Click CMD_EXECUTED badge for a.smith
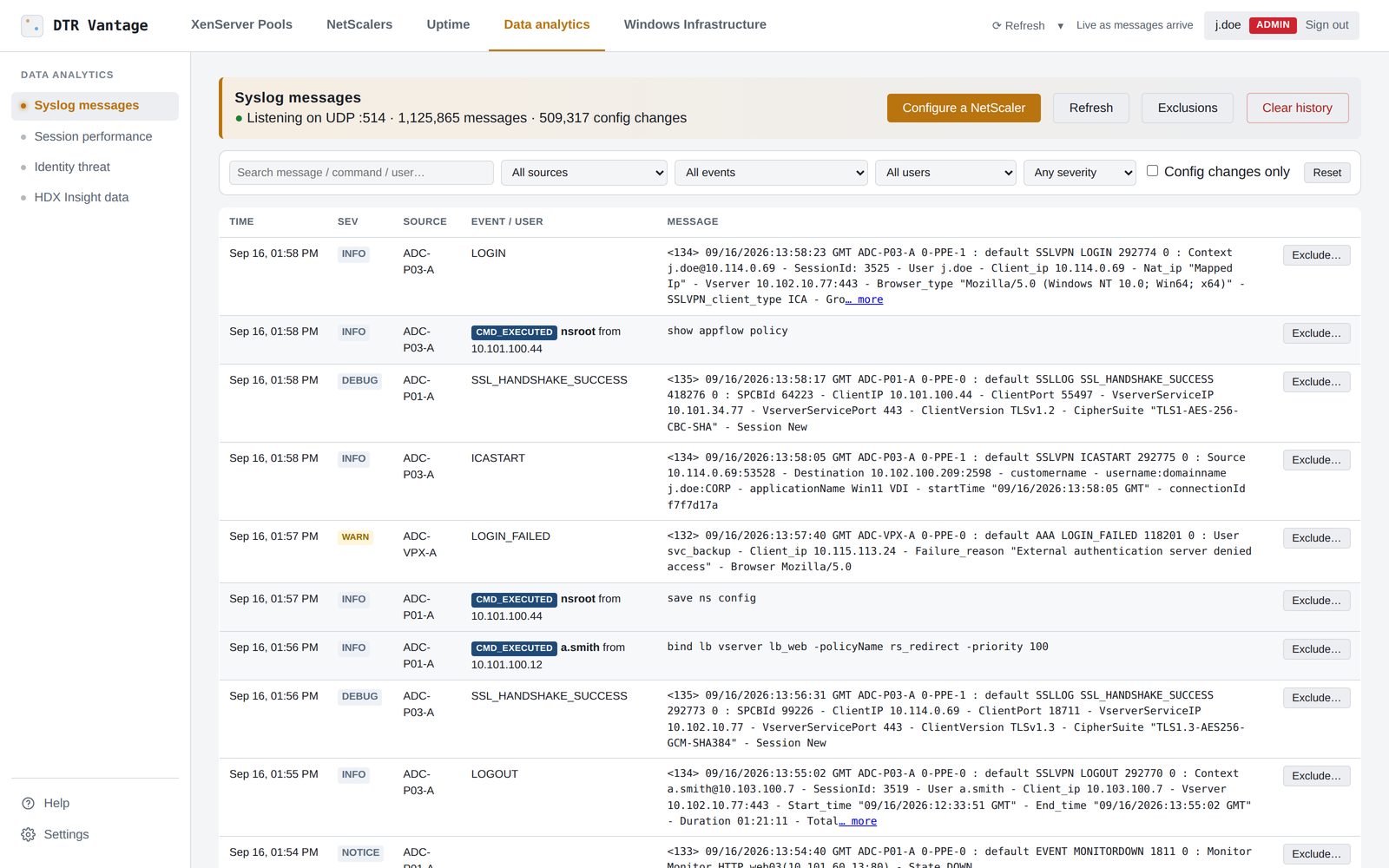The image size is (1389, 868). (514, 648)
